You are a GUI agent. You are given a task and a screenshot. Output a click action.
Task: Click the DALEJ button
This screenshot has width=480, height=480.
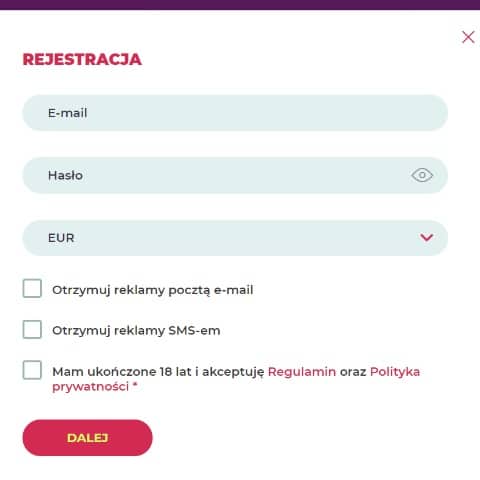click(x=87, y=438)
